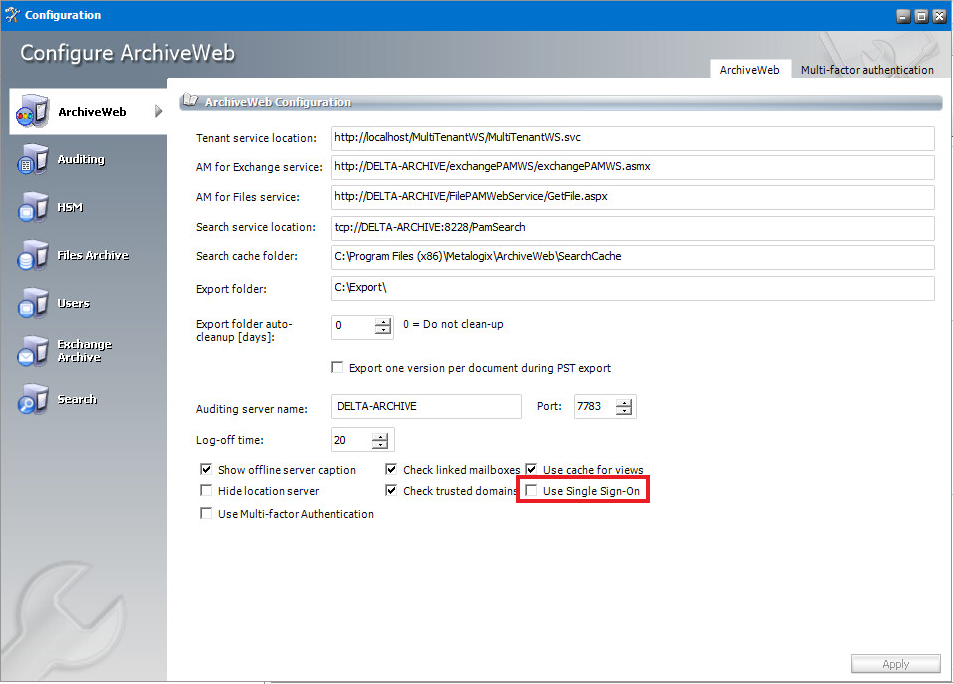
Task: Select the HSM sidebar icon
Action: [x=32, y=207]
